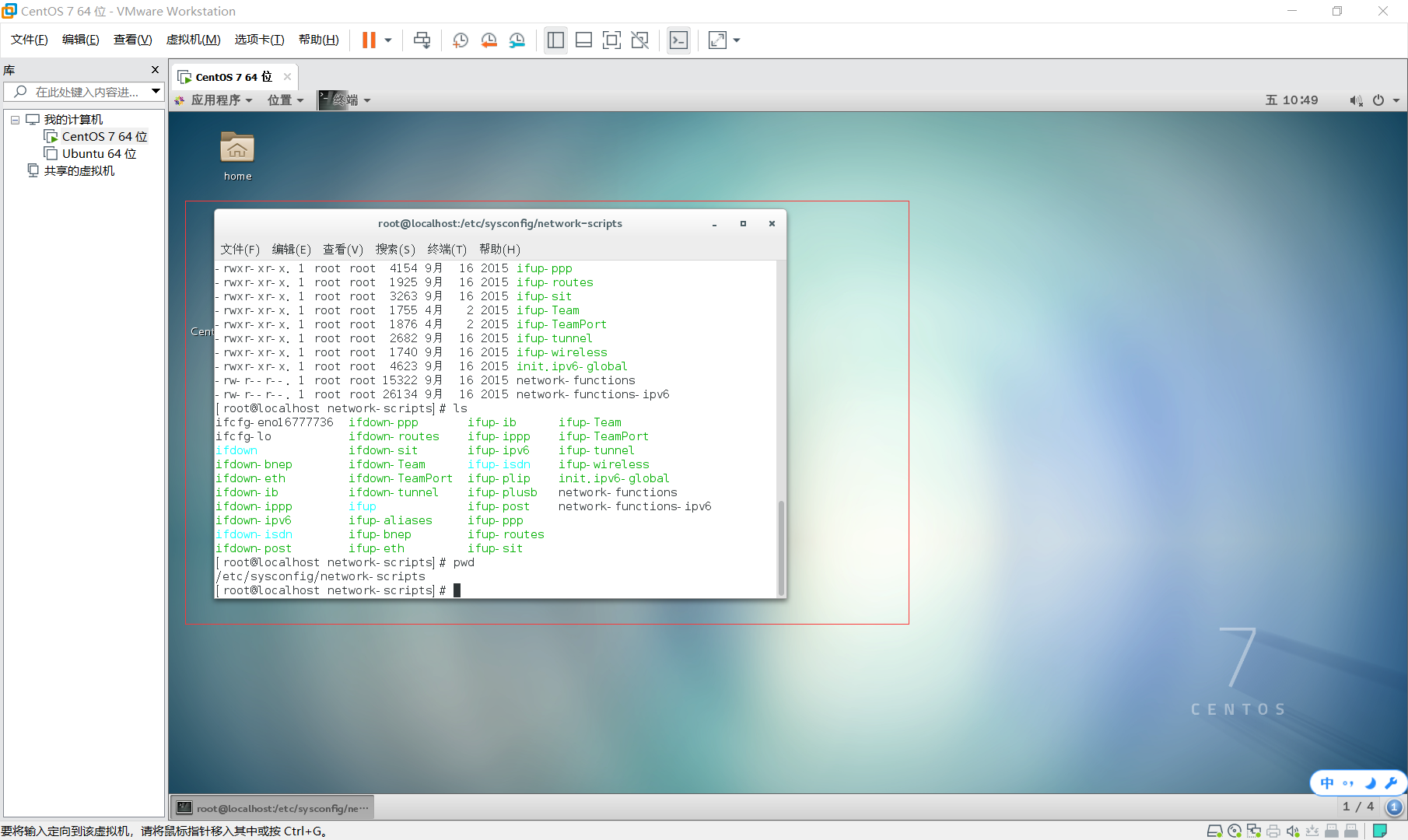This screenshot has width=1408, height=840.
Task: Toggle the console view icon
Action: (x=678, y=40)
